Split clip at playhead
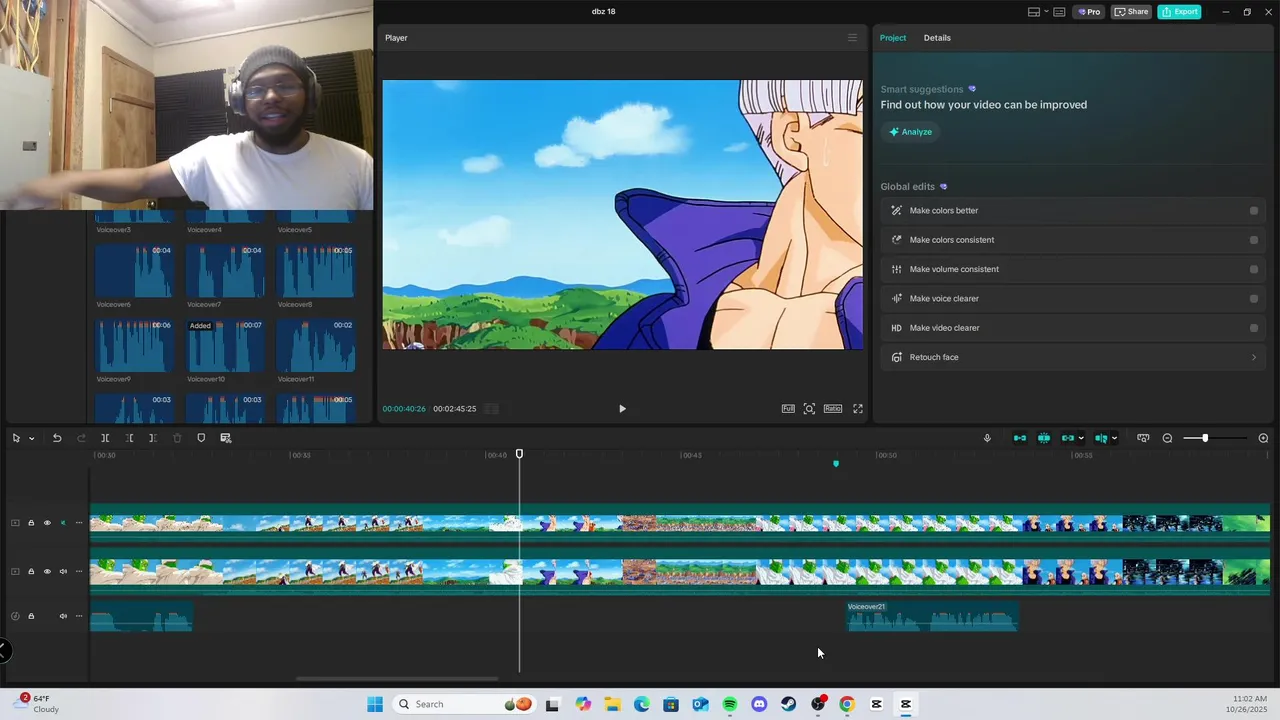1280x720 pixels. click(x=105, y=438)
